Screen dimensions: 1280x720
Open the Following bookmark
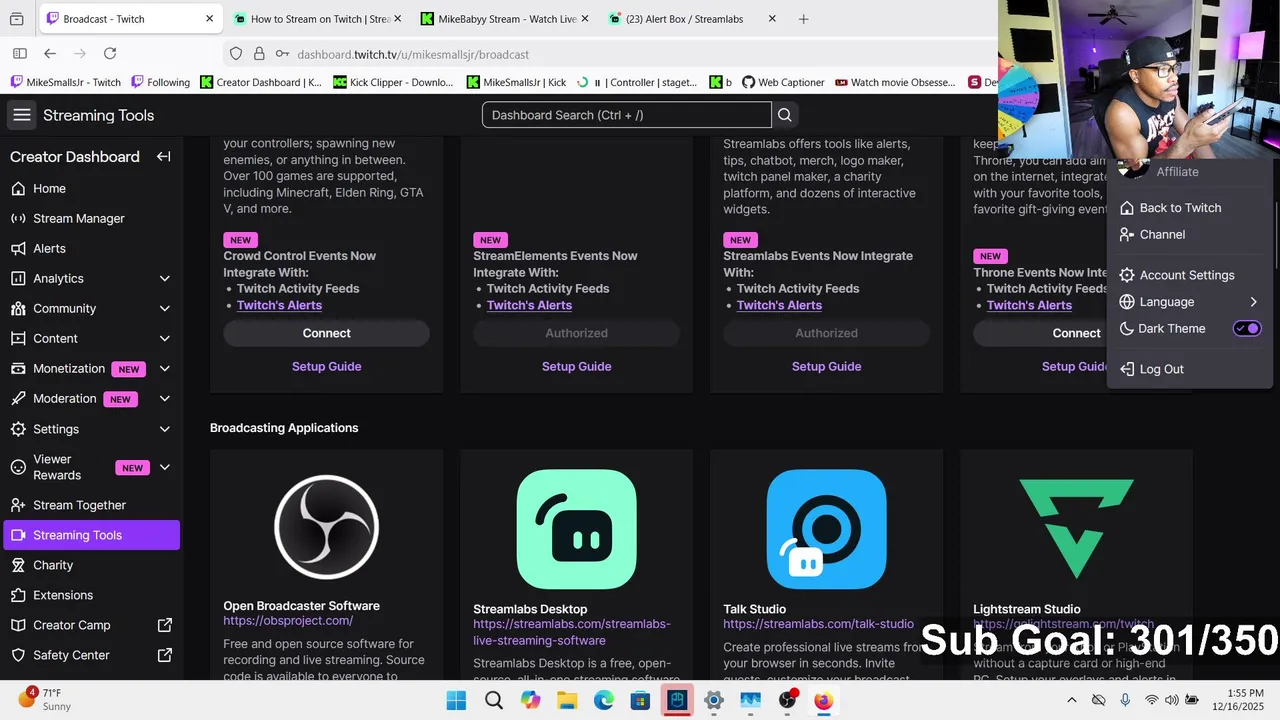(x=160, y=83)
